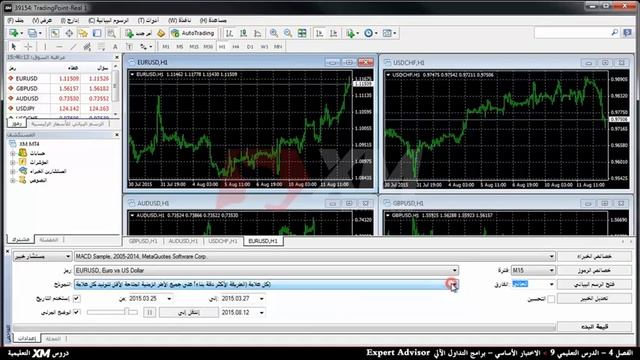Open the tester type dropdown beside MACD Sample
This screenshot has width=640, height=360.
(42, 257)
